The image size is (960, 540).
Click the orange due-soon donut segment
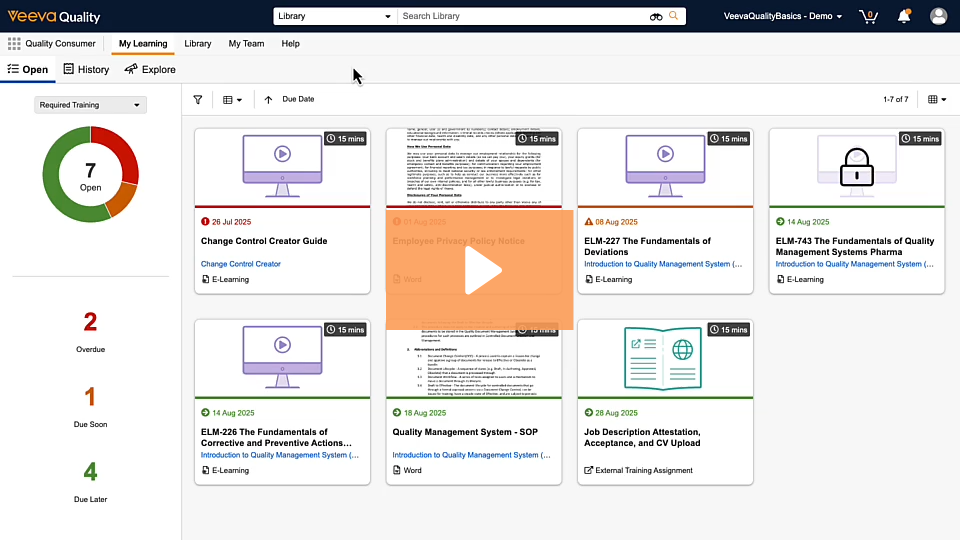[123, 198]
